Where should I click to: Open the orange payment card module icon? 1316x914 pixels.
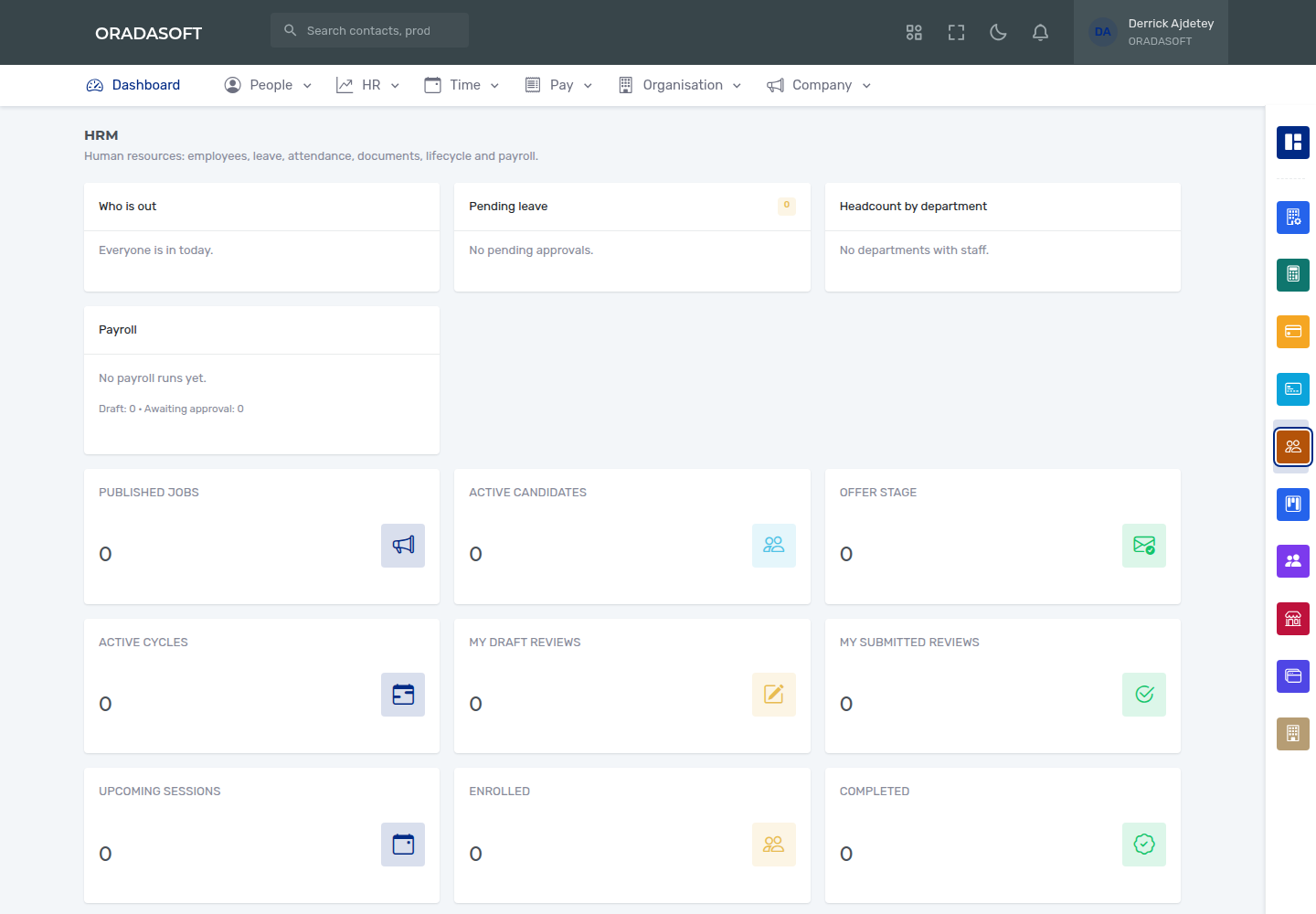coord(1293,332)
